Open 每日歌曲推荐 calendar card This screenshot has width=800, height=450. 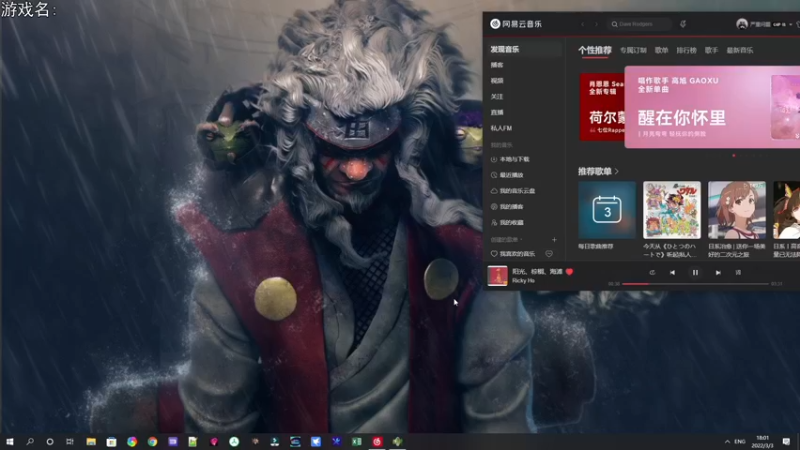click(607, 210)
